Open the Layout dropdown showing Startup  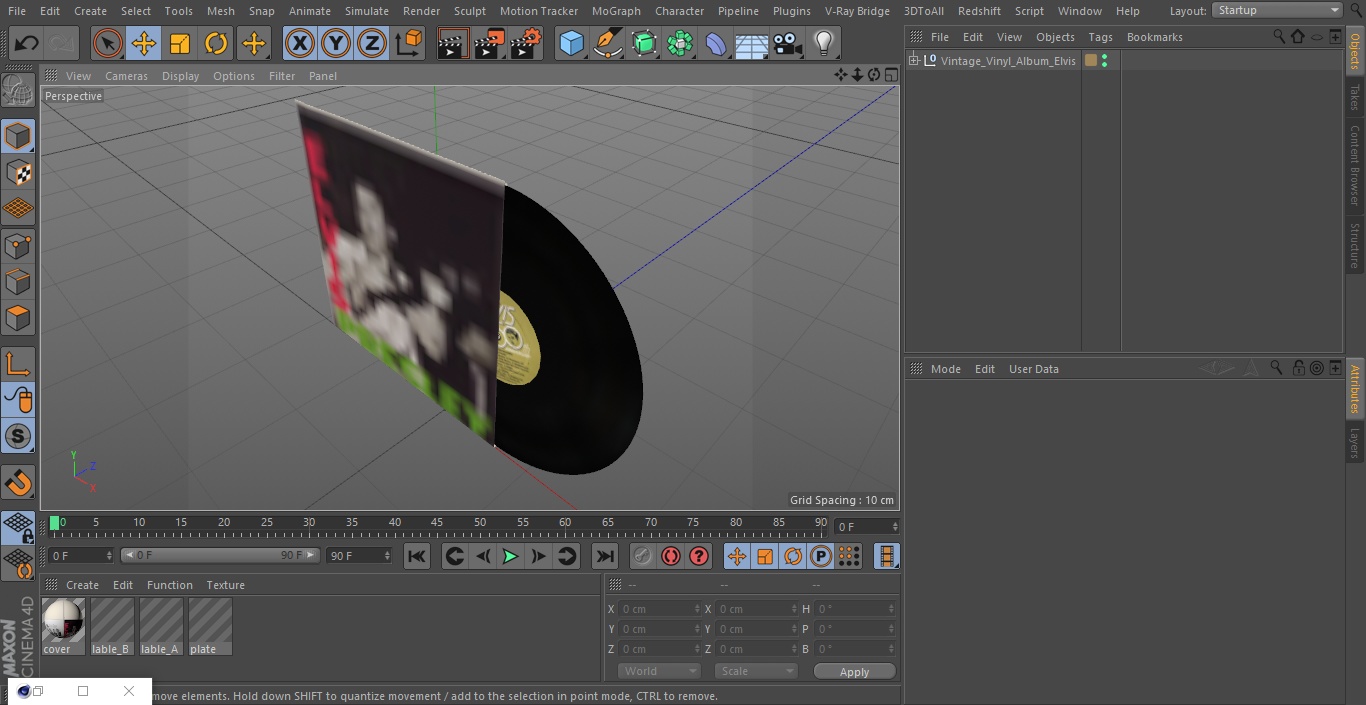pos(1278,10)
